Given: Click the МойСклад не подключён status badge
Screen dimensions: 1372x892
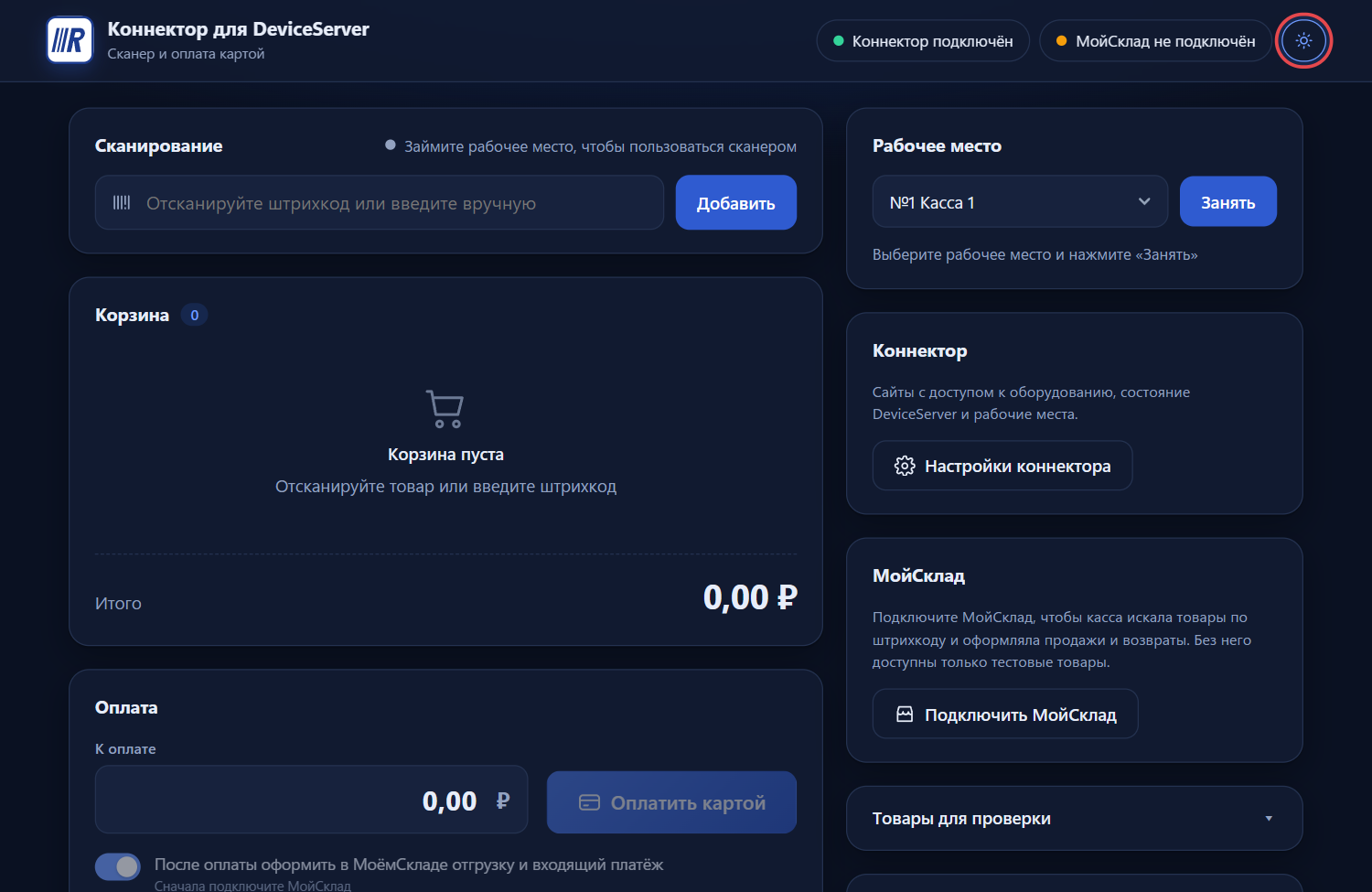Looking at the screenshot, I should coord(1155,41).
